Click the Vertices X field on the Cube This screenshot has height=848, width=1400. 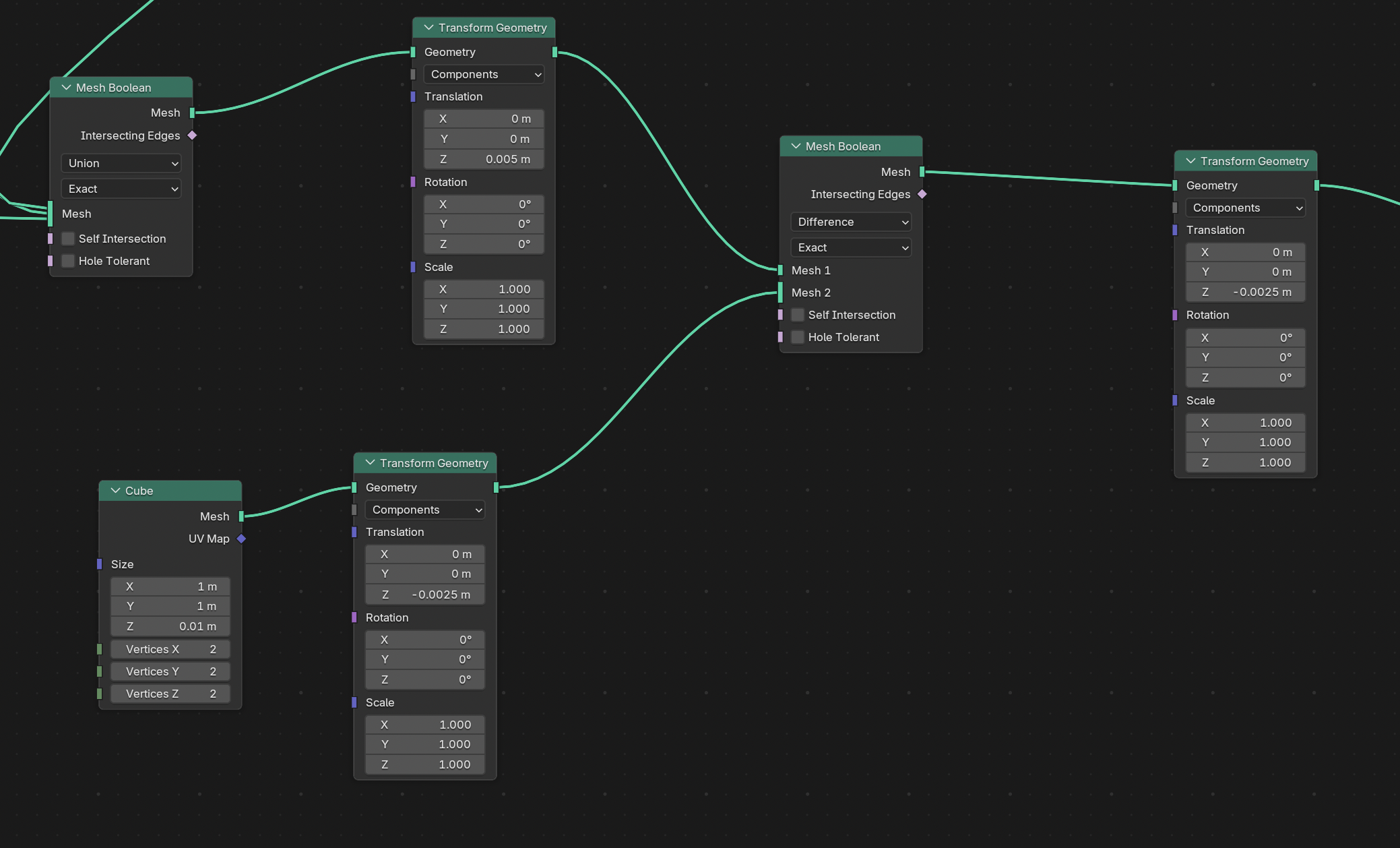tap(170, 649)
